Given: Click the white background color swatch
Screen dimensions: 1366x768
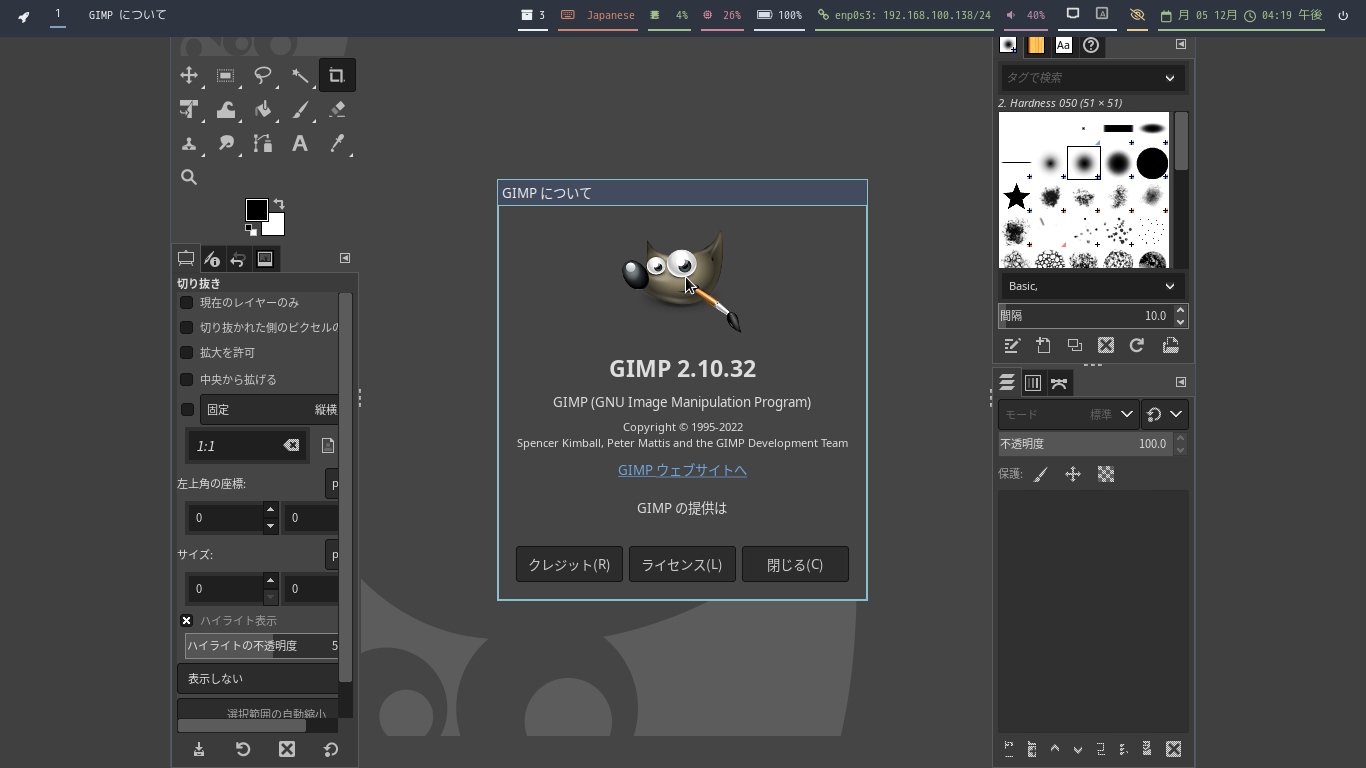Looking at the screenshot, I should click(x=276, y=226).
